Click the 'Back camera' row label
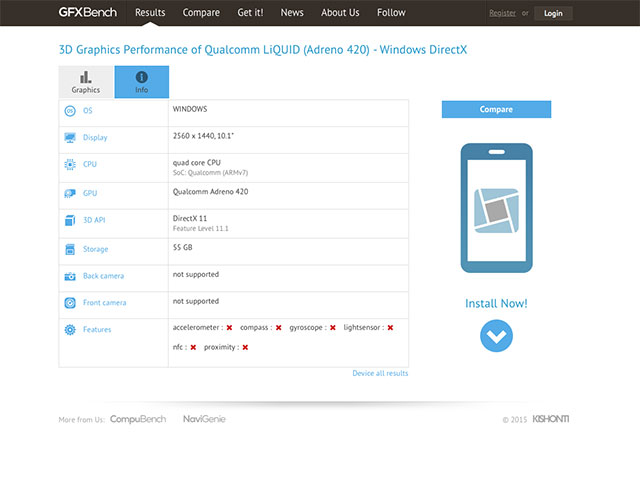Viewport: 640px width, 480px height. pyautogui.click(x=103, y=276)
